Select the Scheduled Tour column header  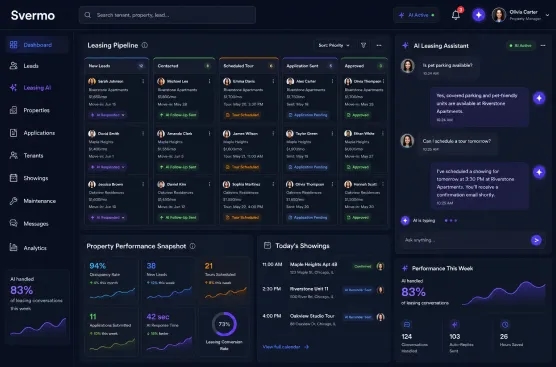coord(249,66)
